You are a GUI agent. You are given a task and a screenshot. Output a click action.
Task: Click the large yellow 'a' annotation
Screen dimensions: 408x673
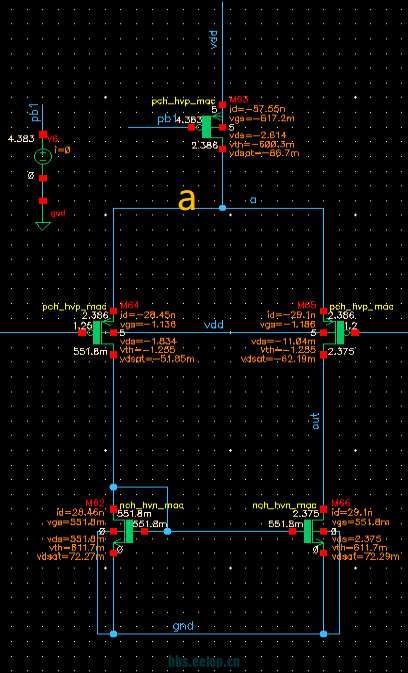187,200
